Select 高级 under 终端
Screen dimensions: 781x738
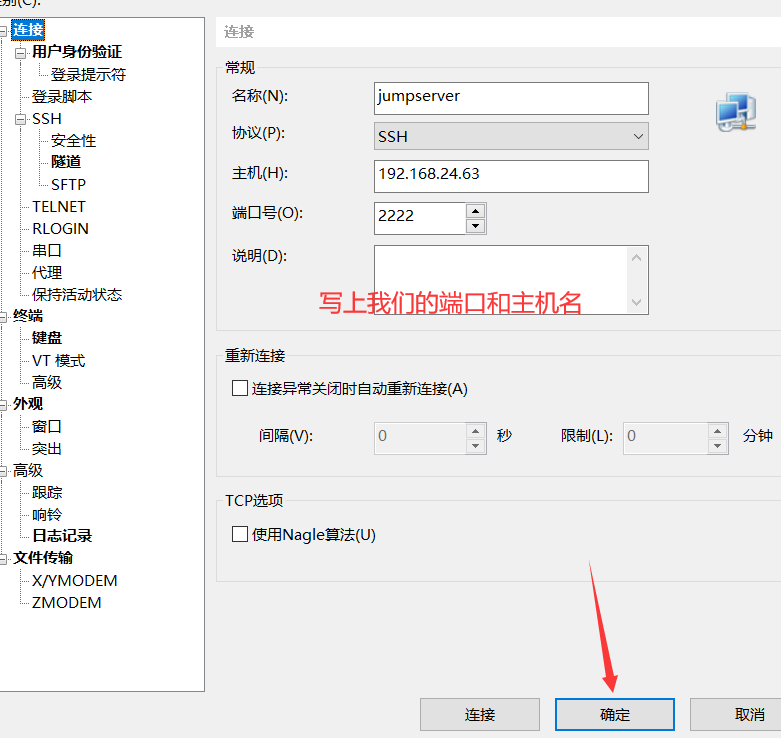[47, 382]
